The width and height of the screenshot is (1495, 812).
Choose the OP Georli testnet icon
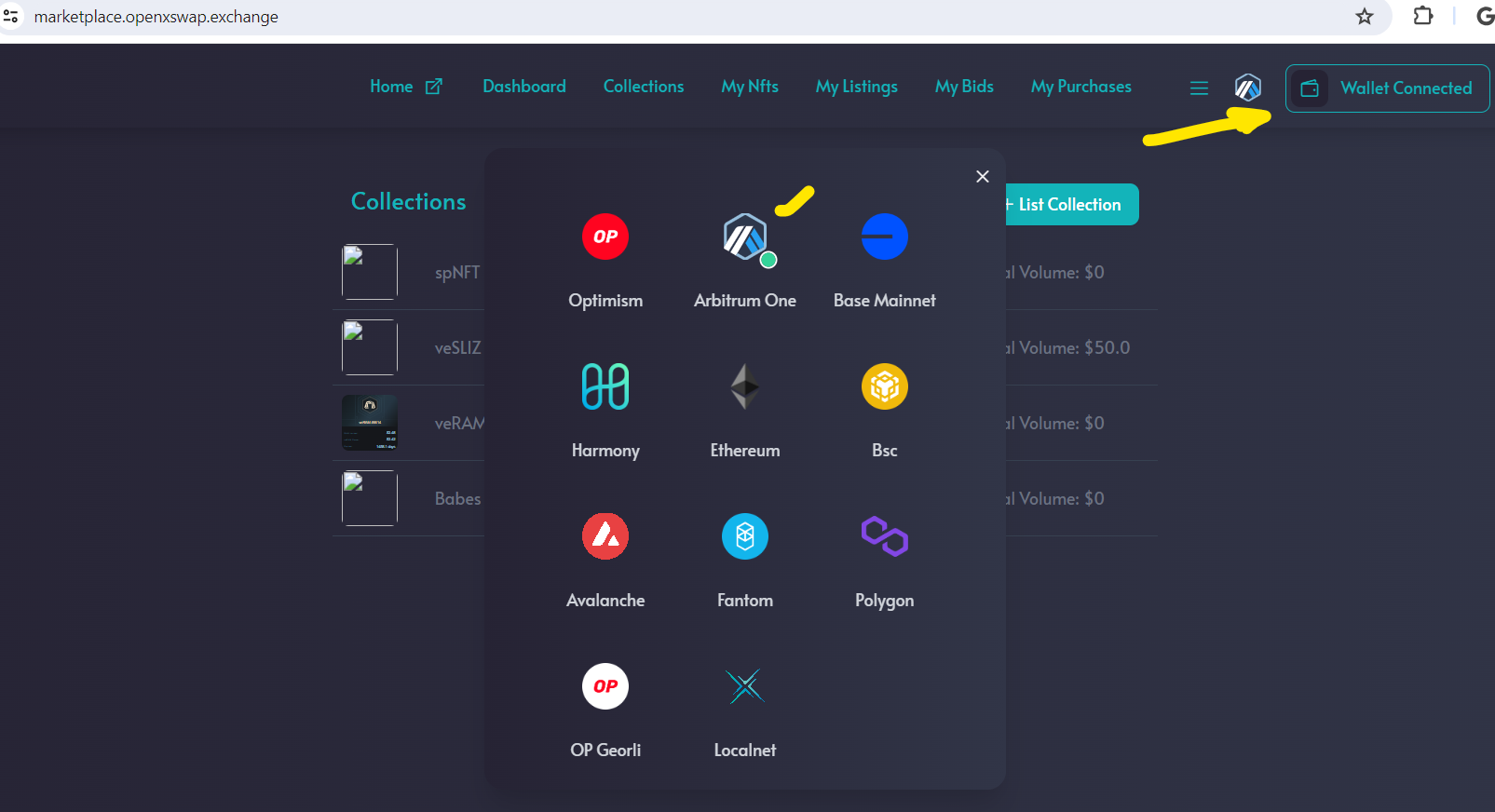pos(605,686)
